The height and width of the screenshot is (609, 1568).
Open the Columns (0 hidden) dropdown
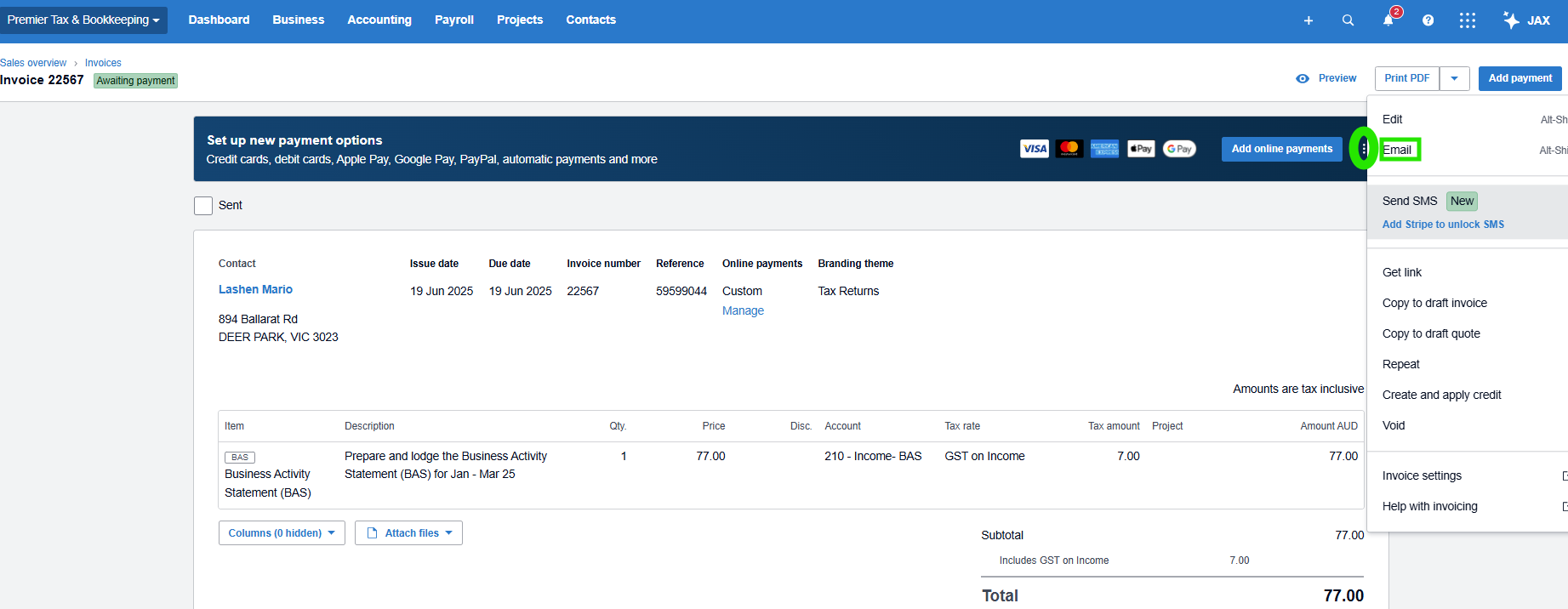(282, 533)
